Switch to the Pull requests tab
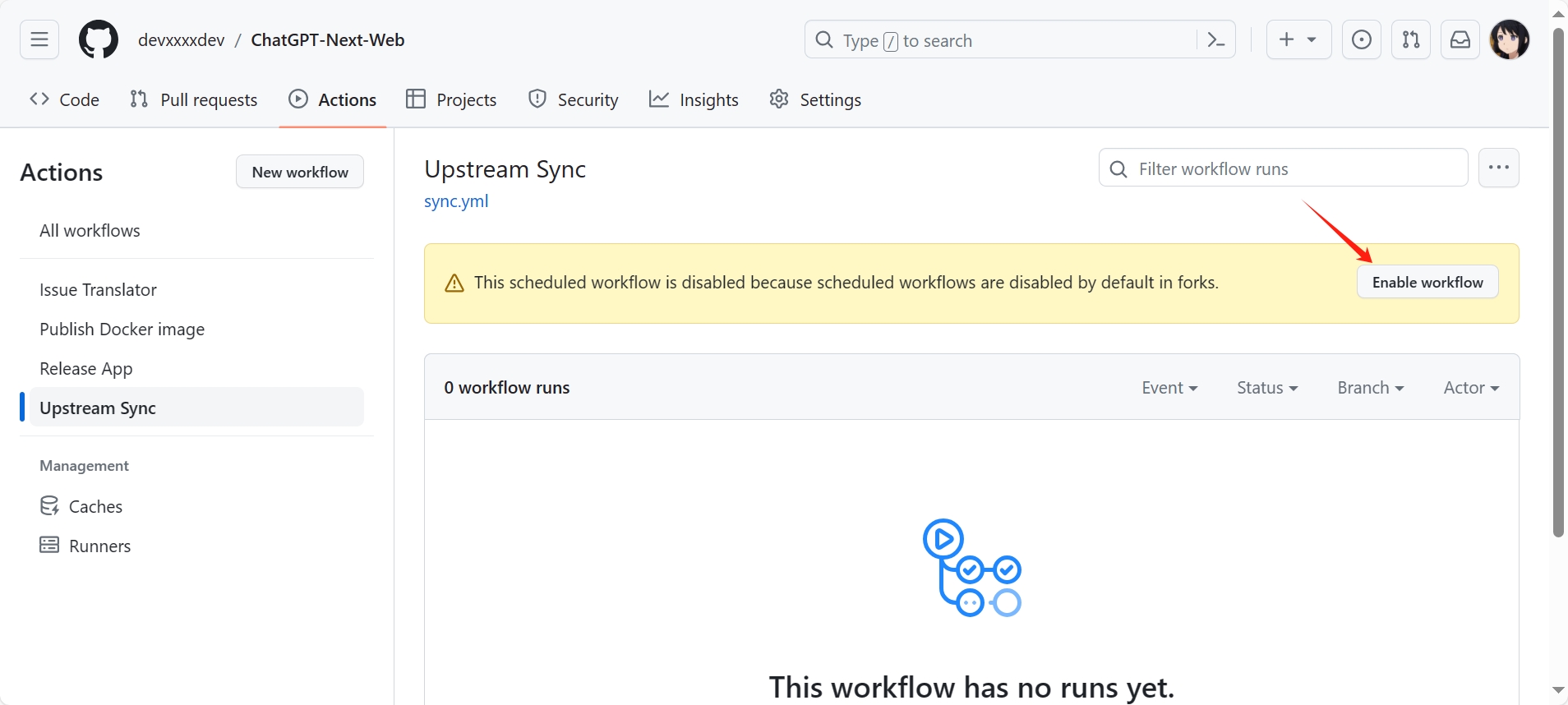This screenshot has width=1568, height=705. [194, 99]
